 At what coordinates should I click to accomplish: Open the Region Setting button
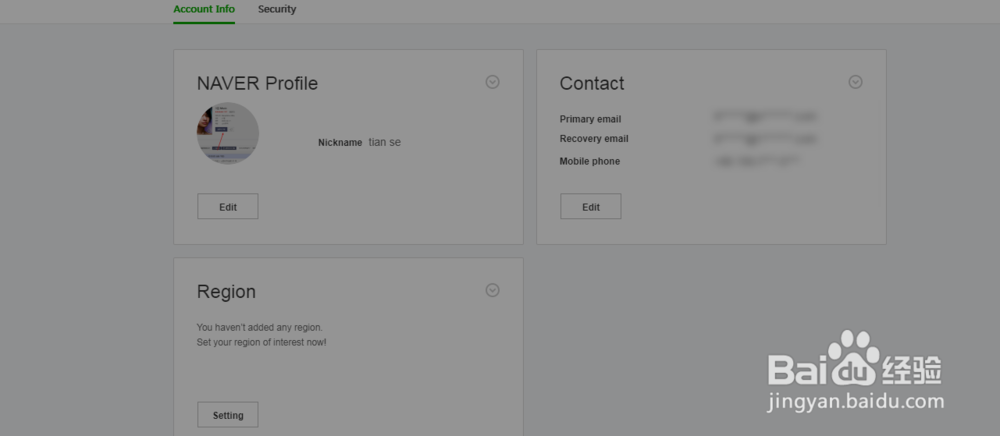tap(228, 414)
